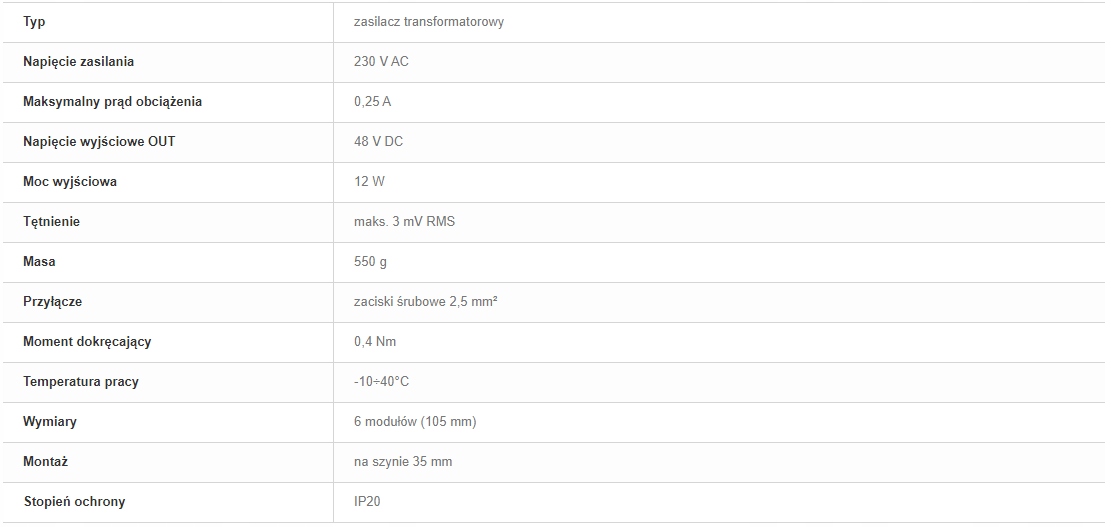
Task: Click the 'Typ' row label
Action: point(34,22)
